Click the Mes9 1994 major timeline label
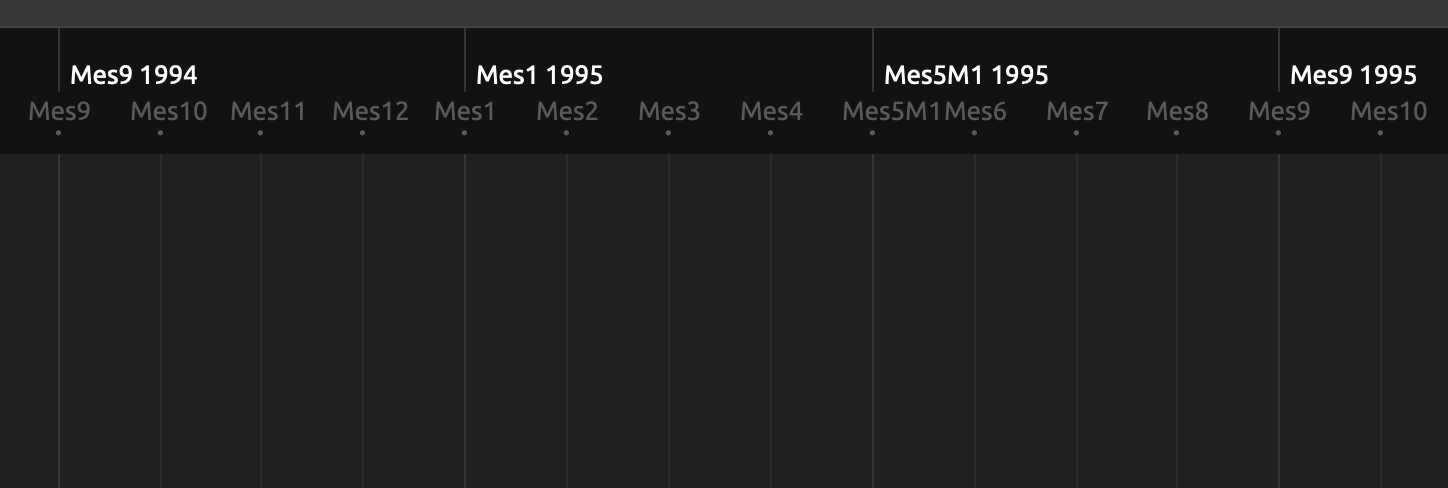This screenshot has height=488, width=1448. [x=134, y=75]
